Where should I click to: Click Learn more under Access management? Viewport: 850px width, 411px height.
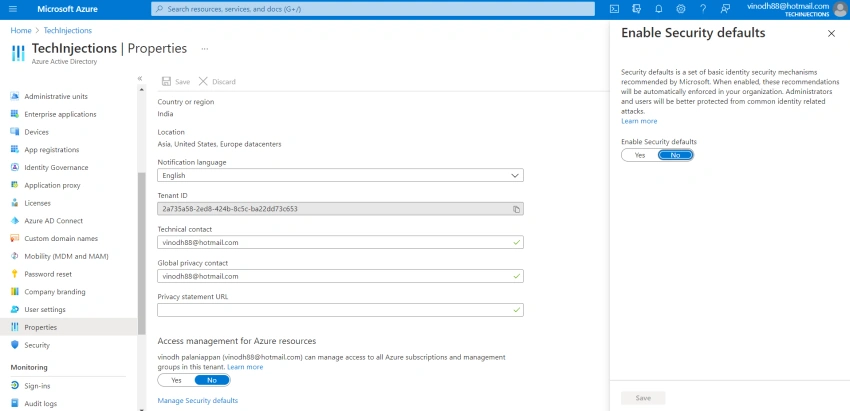pyautogui.click(x=245, y=367)
